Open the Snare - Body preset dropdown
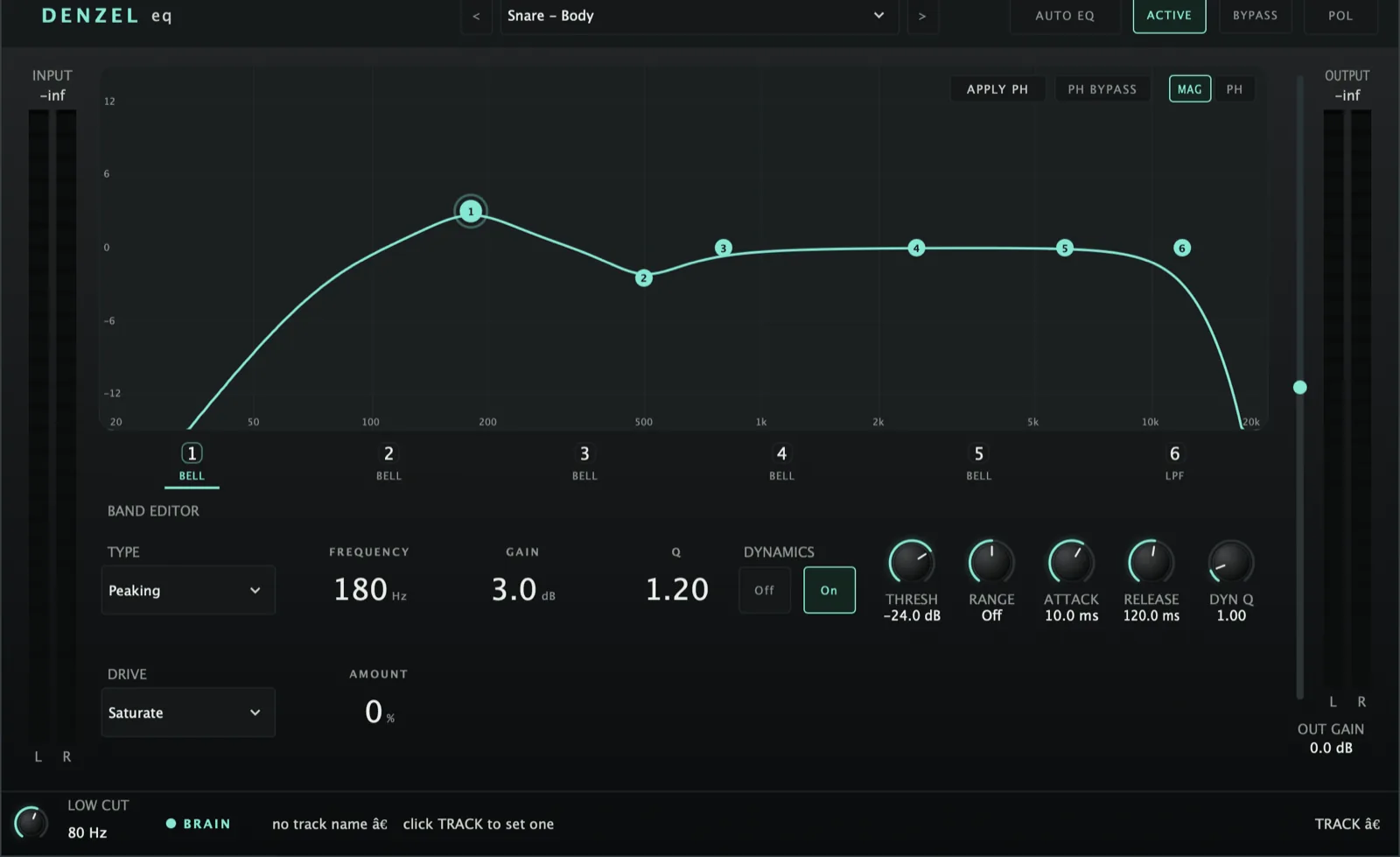This screenshot has height=857, width=1400. click(699, 16)
